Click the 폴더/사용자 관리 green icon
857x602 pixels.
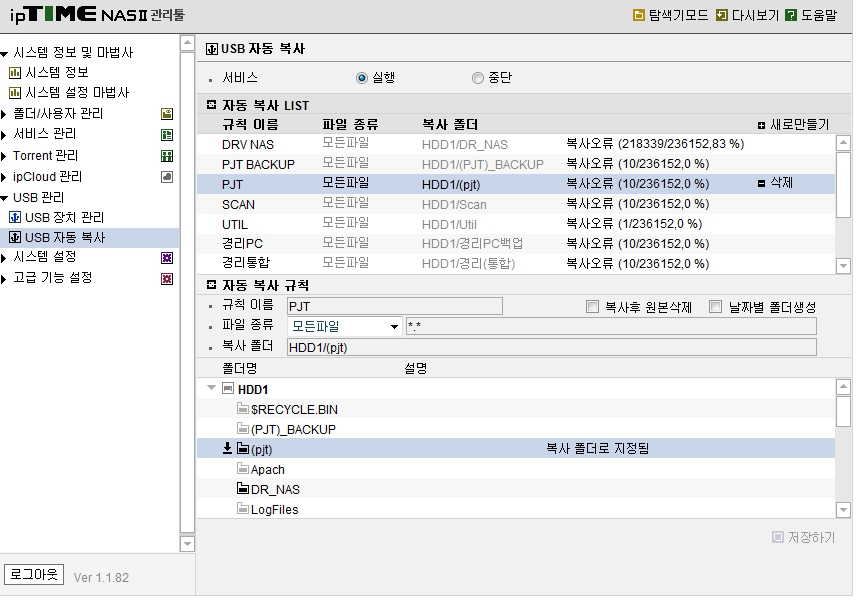[167, 114]
